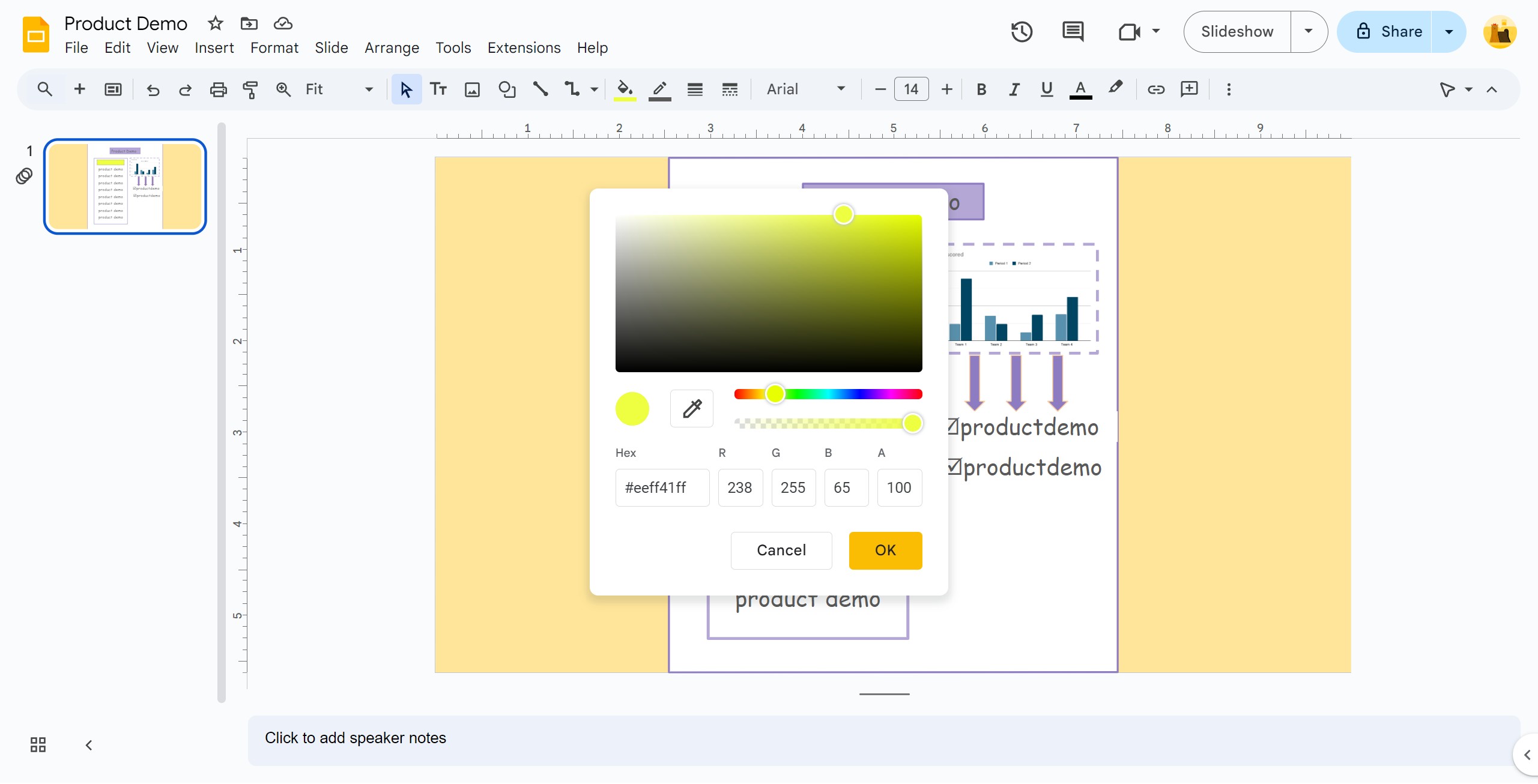The height and width of the screenshot is (784, 1538).
Task: Click the eyedropper in color picker
Action: pos(692,409)
